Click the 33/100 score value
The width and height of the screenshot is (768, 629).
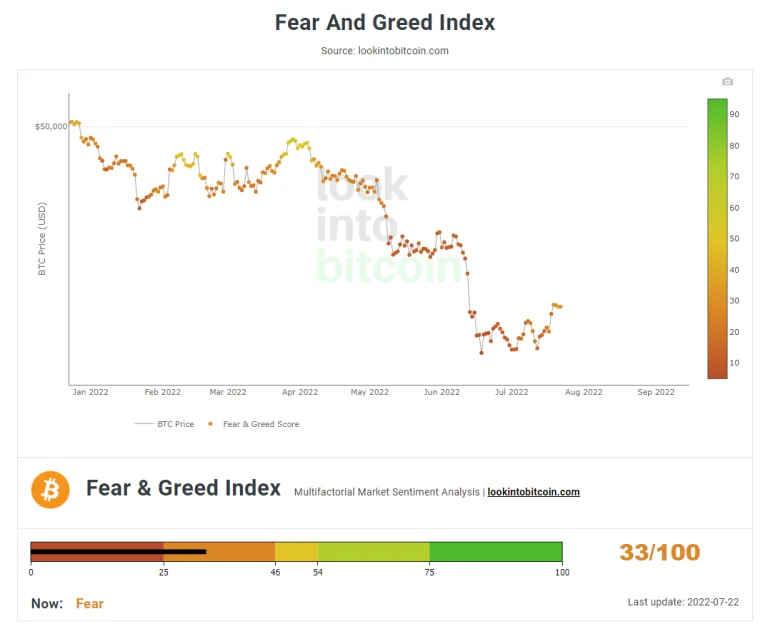click(660, 552)
